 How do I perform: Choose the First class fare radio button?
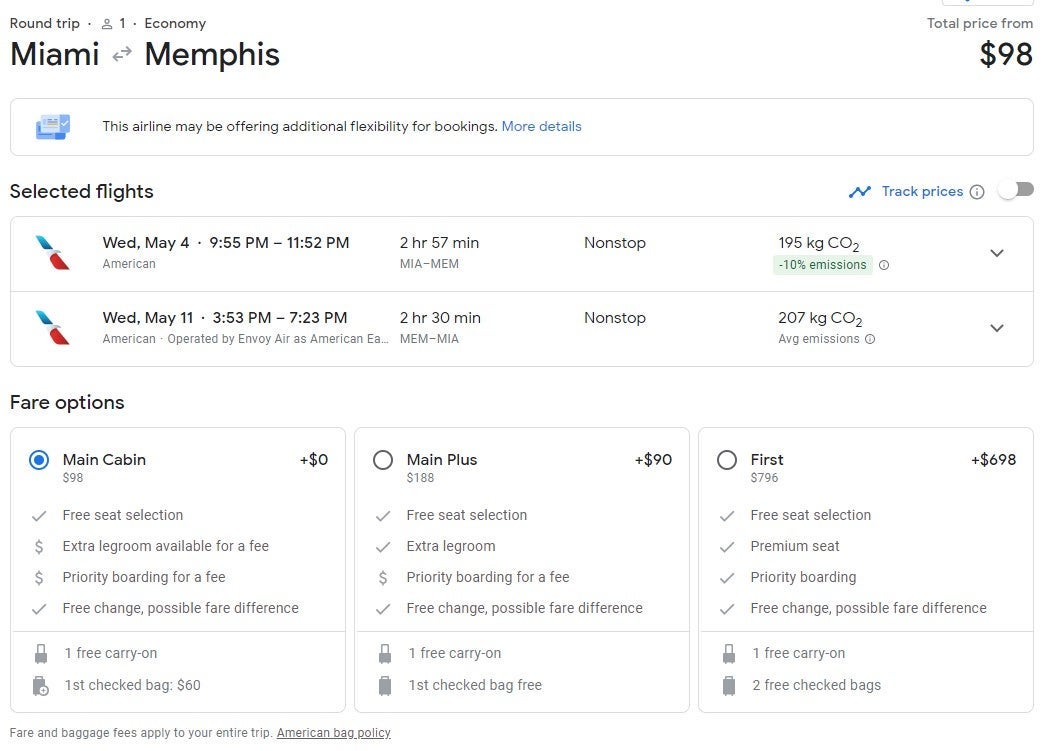(x=727, y=460)
